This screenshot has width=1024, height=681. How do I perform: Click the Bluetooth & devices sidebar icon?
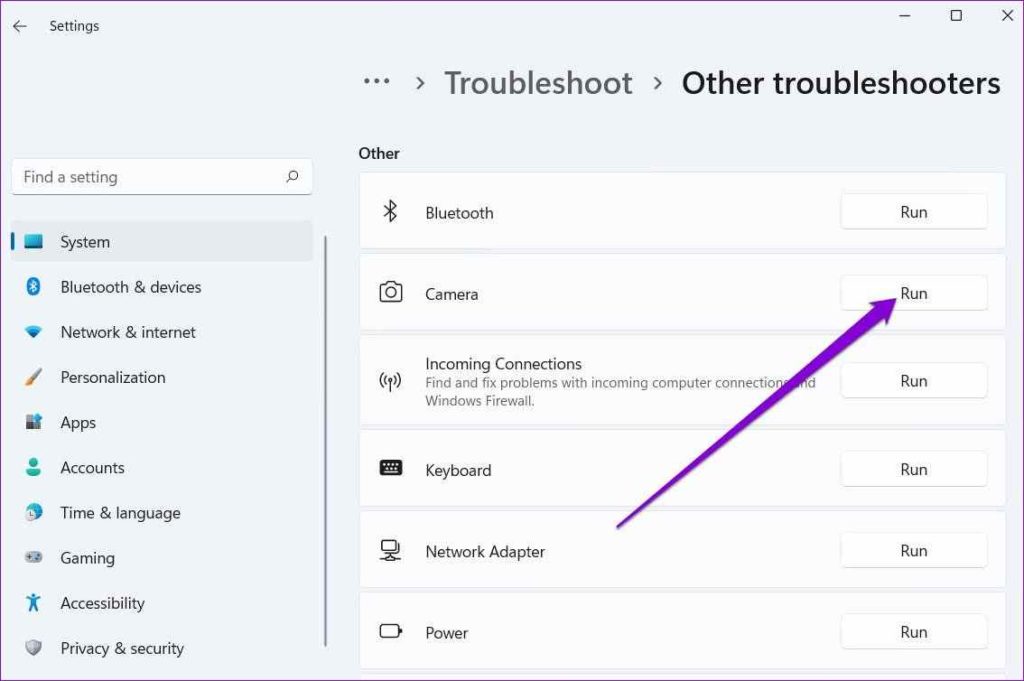click(x=33, y=287)
